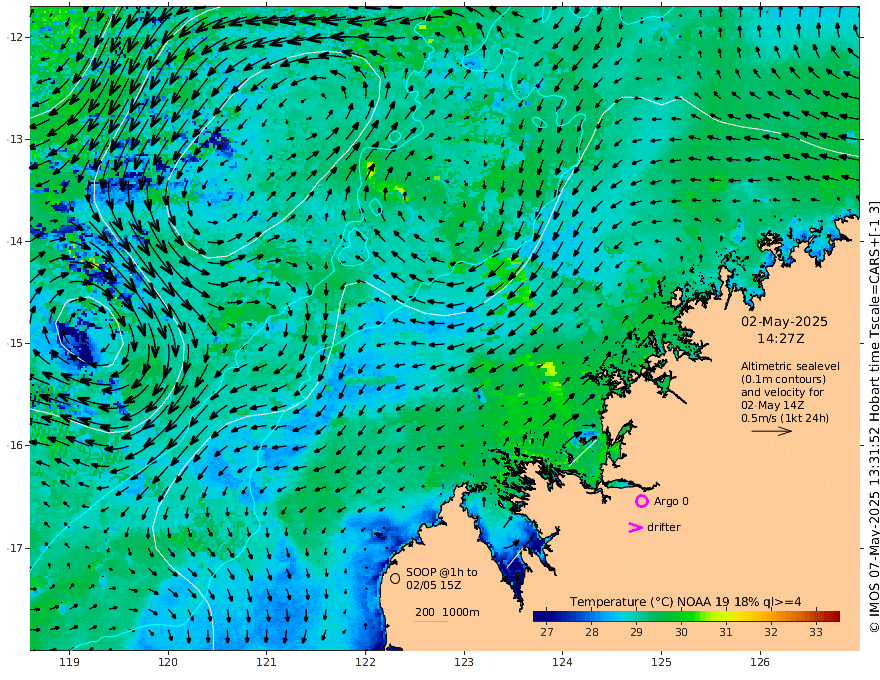The width and height of the screenshot is (880, 680).
Task: Click the 'drifter' legend label
Action: 663,527
